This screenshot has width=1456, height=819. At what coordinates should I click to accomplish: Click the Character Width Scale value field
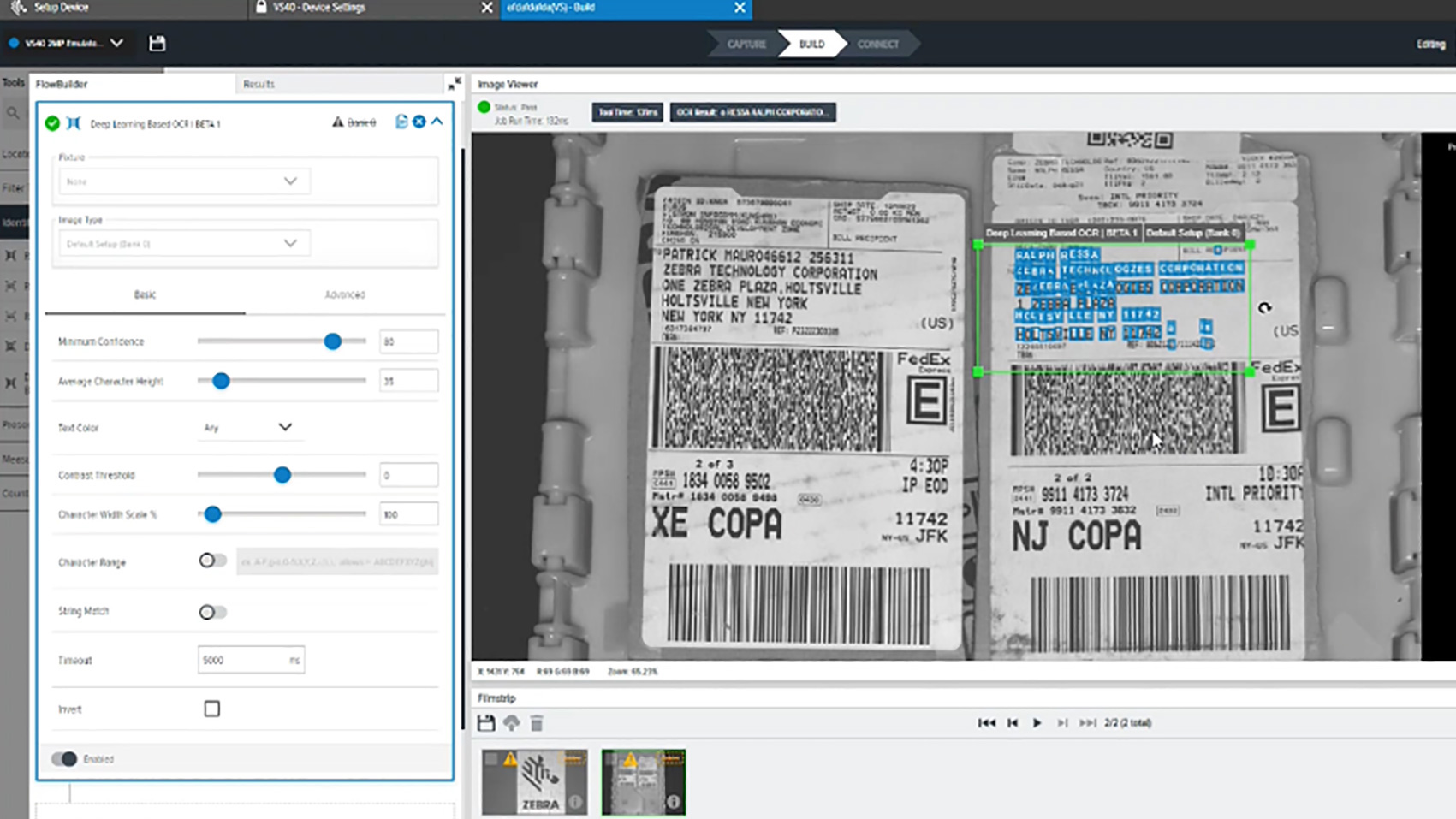pos(408,514)
